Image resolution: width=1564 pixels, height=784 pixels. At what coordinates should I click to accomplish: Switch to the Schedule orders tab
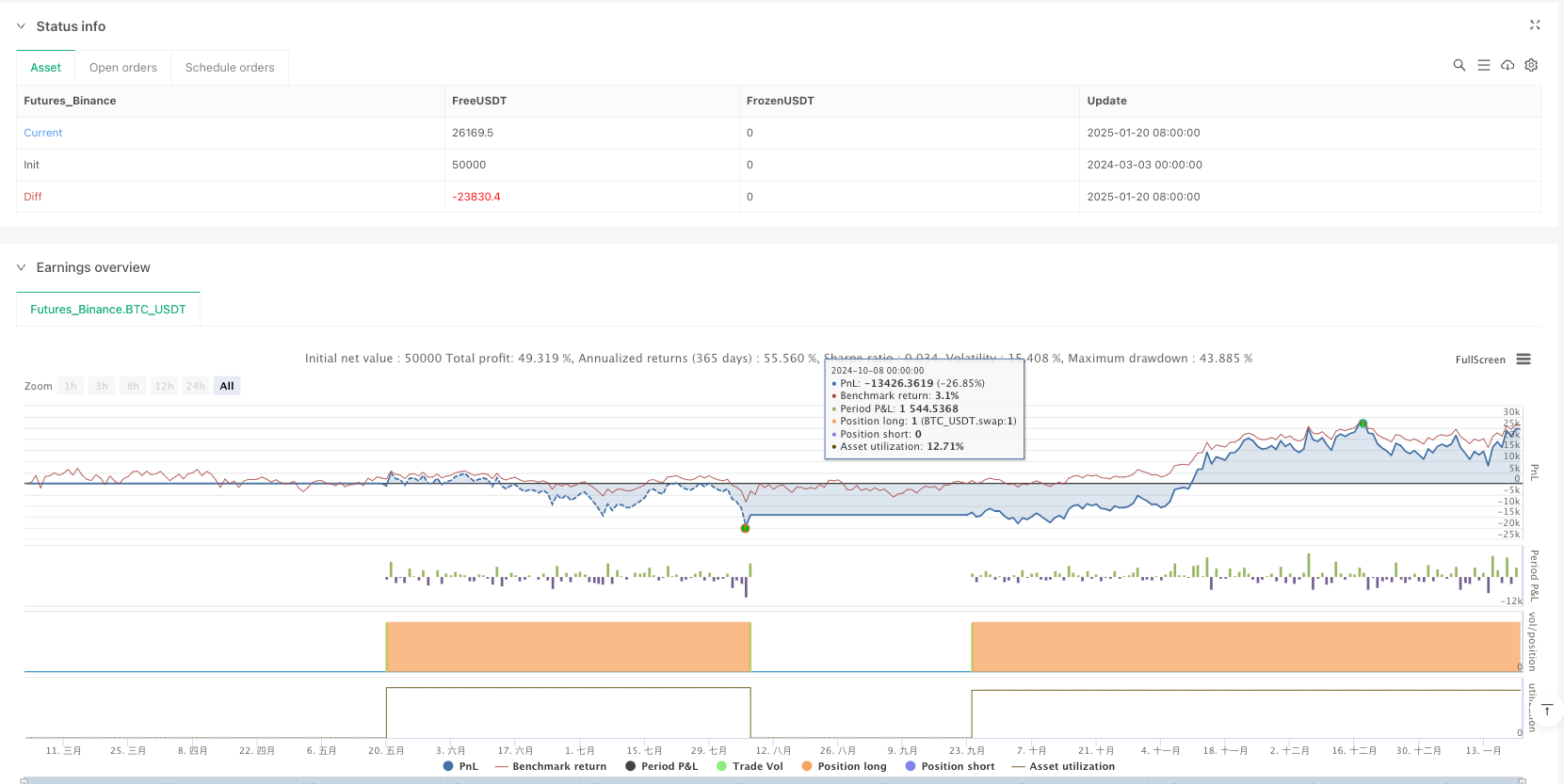230,68
